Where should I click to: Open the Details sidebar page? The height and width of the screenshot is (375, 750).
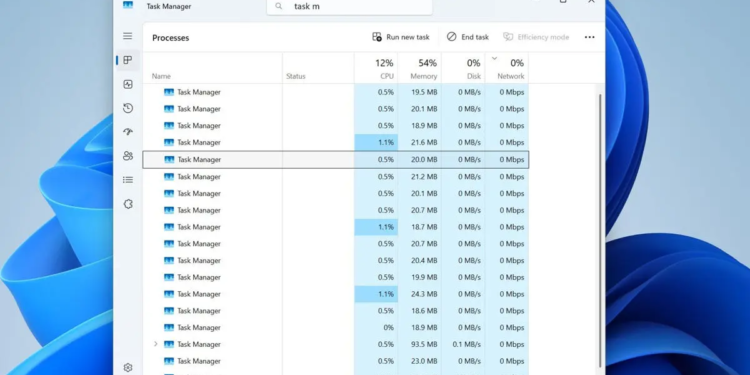point(127,180)
